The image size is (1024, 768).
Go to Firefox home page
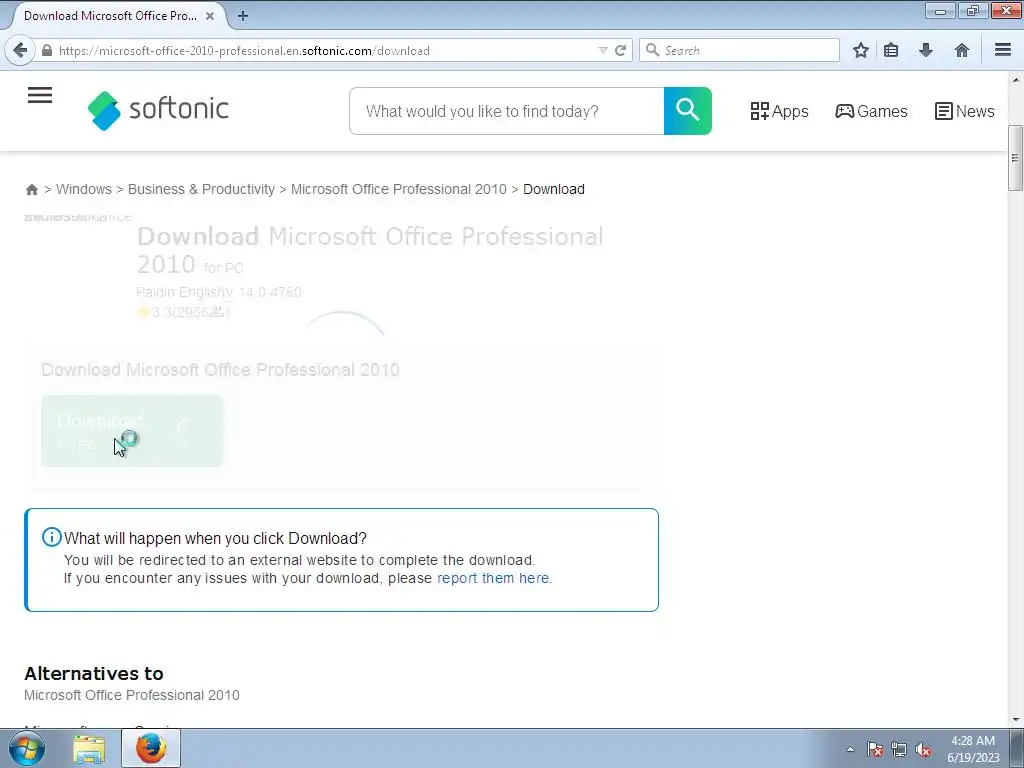click(961, 50)
